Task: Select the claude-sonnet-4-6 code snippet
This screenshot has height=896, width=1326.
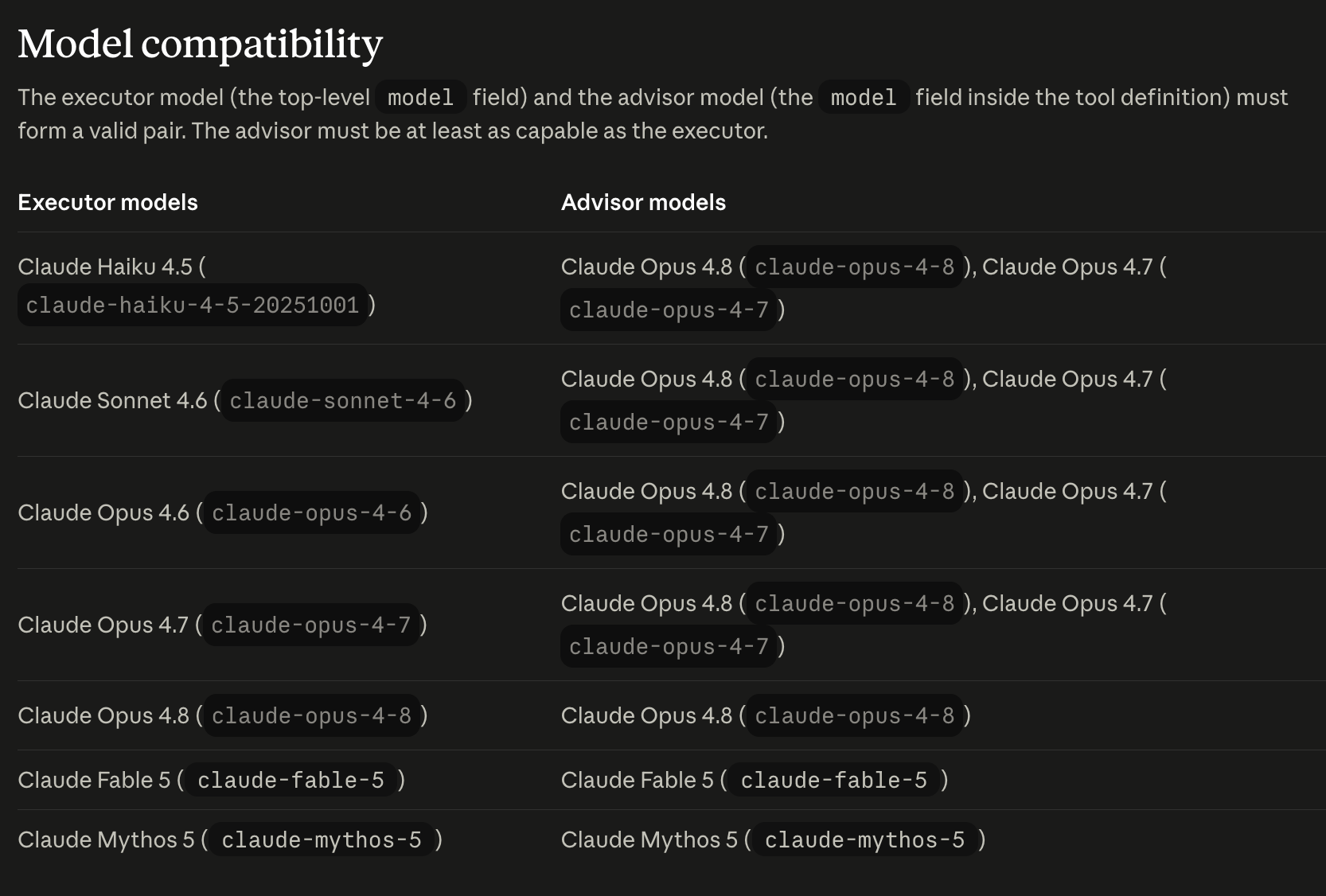Action: coord(343,400)
